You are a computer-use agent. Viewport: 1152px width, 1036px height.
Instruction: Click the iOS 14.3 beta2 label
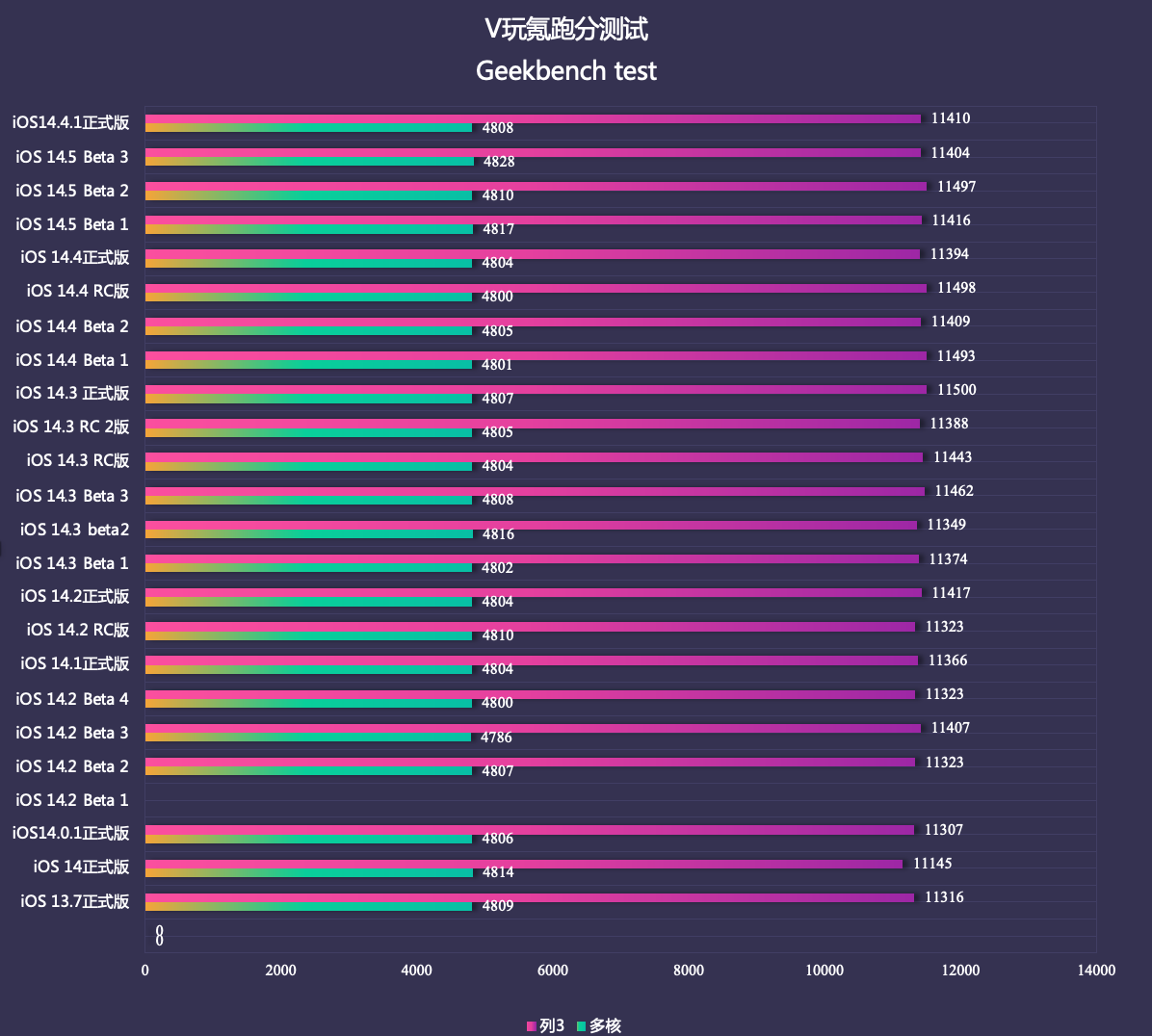point(75,530)
